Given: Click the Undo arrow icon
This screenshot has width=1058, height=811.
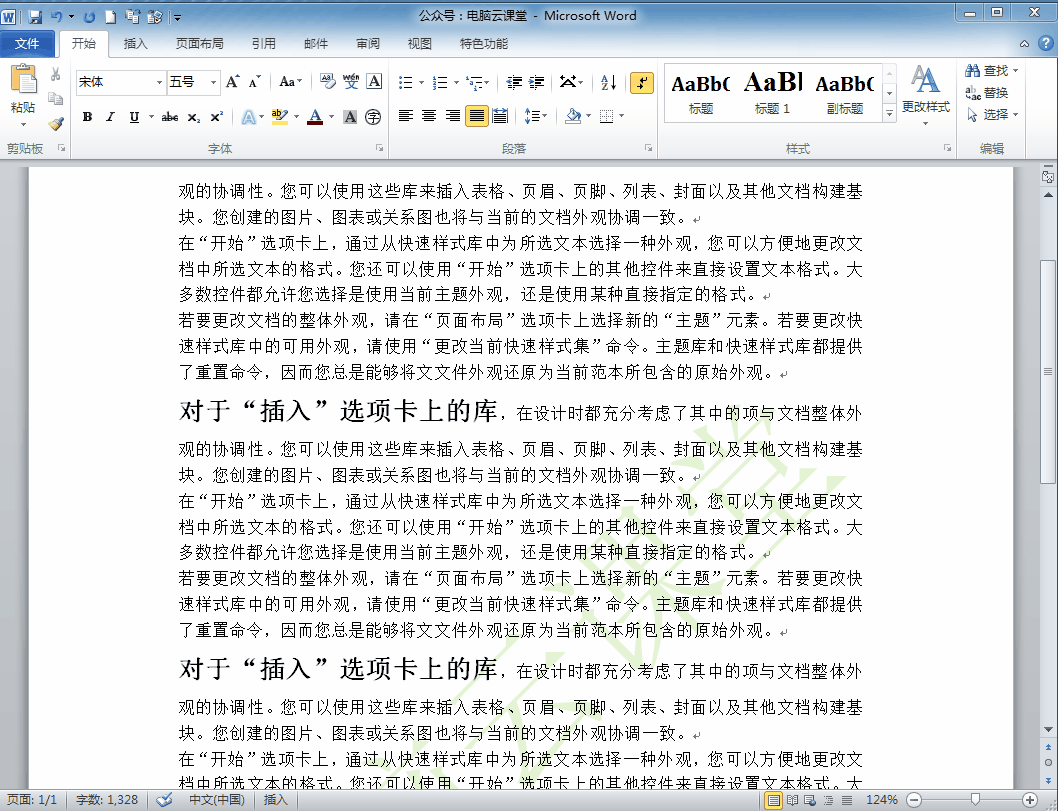Looking at the screenshot, I should coord(57,16).
